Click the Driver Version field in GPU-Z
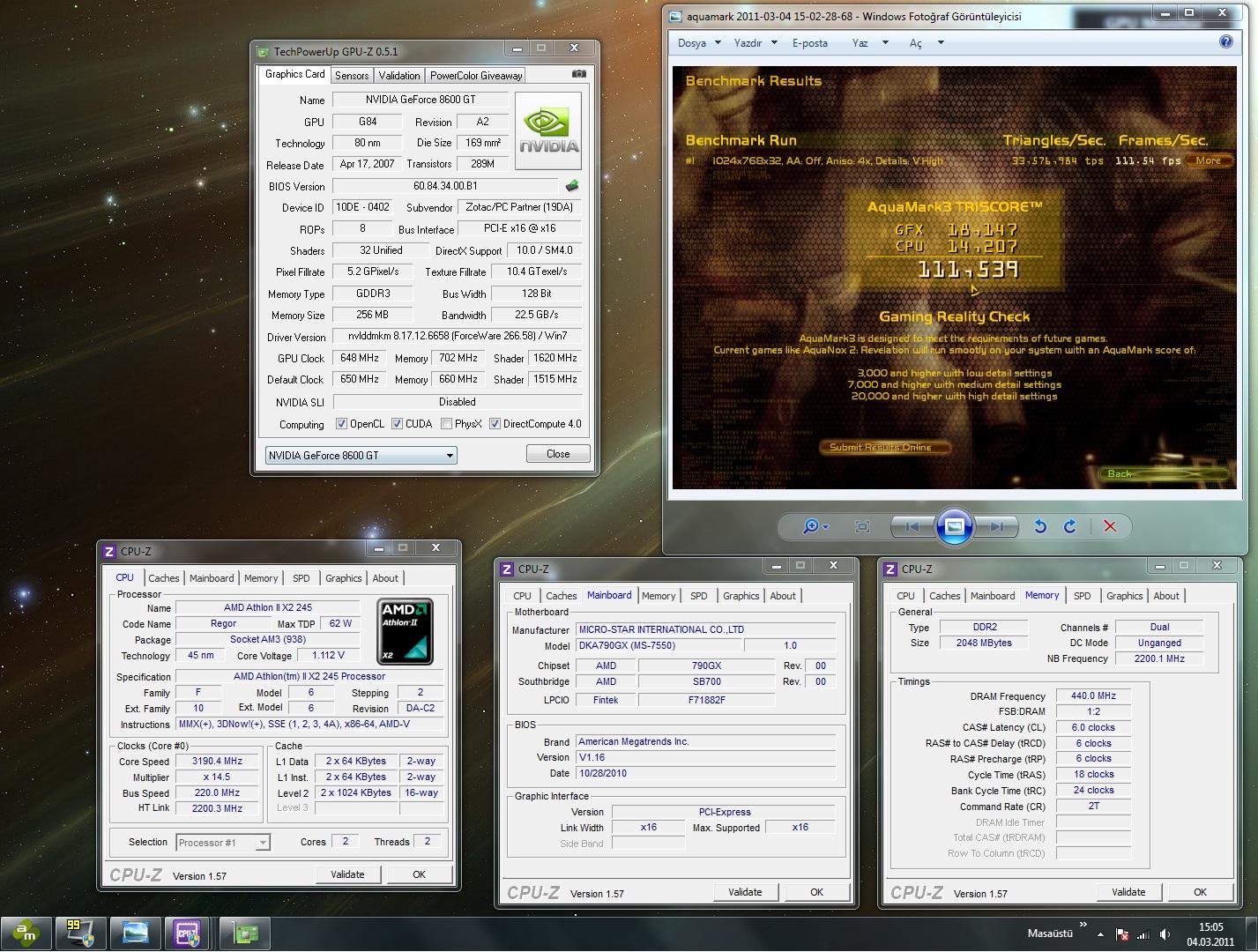This screenshot has height=952, width=1258. [x=457, y=337]
